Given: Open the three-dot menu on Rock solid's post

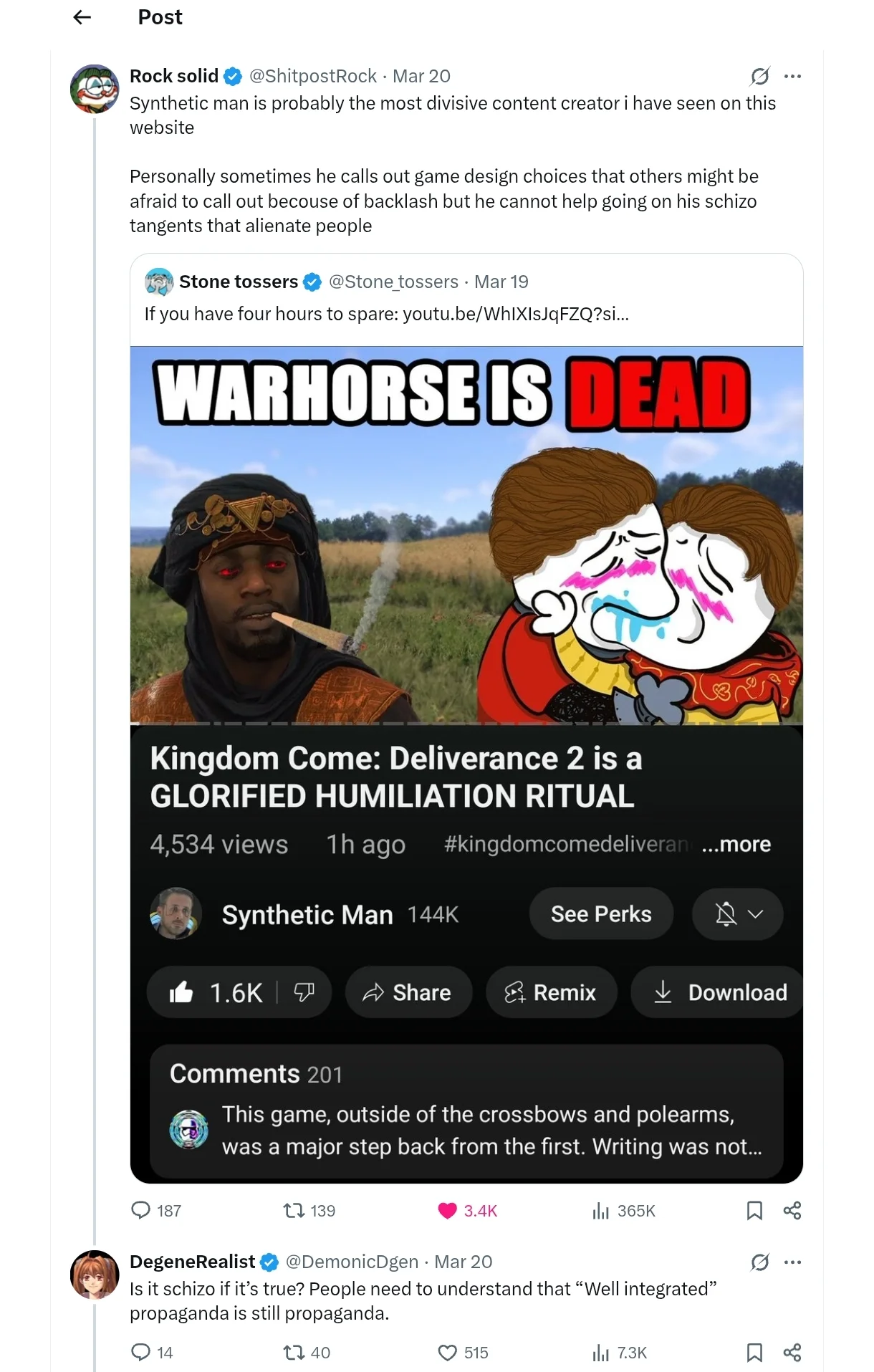Looking at the screenshot, I should coord(792,76).
